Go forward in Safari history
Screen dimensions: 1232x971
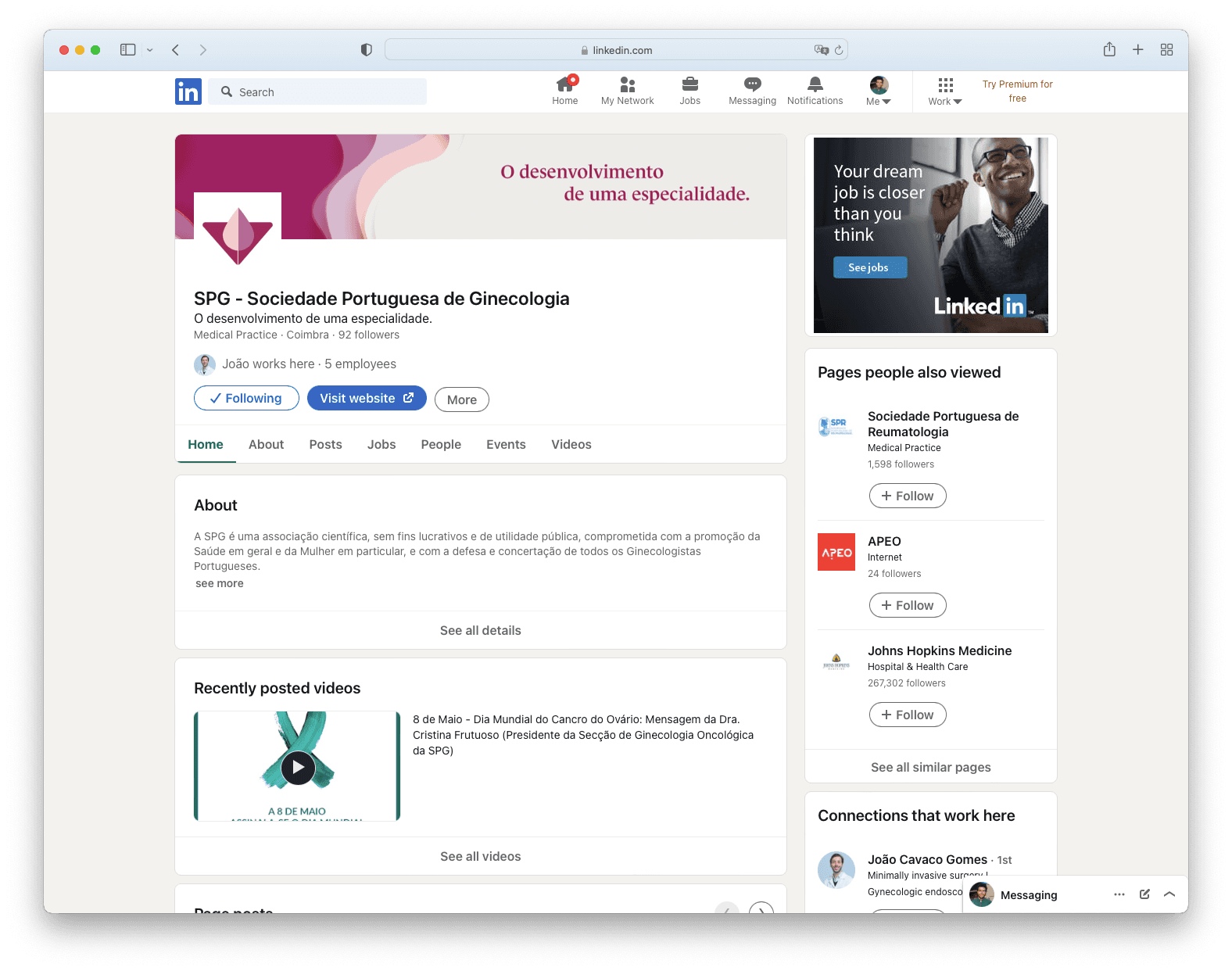point(203,49)
